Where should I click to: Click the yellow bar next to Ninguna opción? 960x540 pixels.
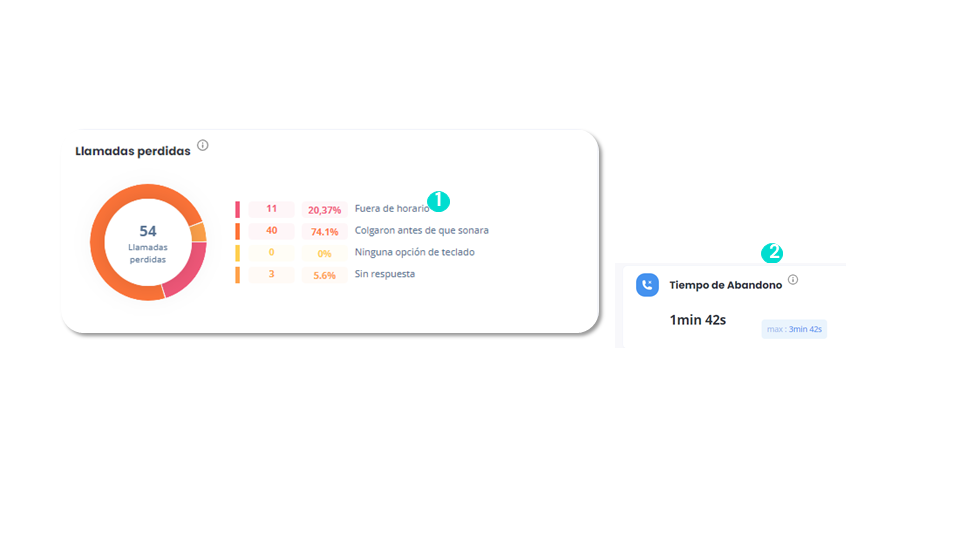pos(238,253)
